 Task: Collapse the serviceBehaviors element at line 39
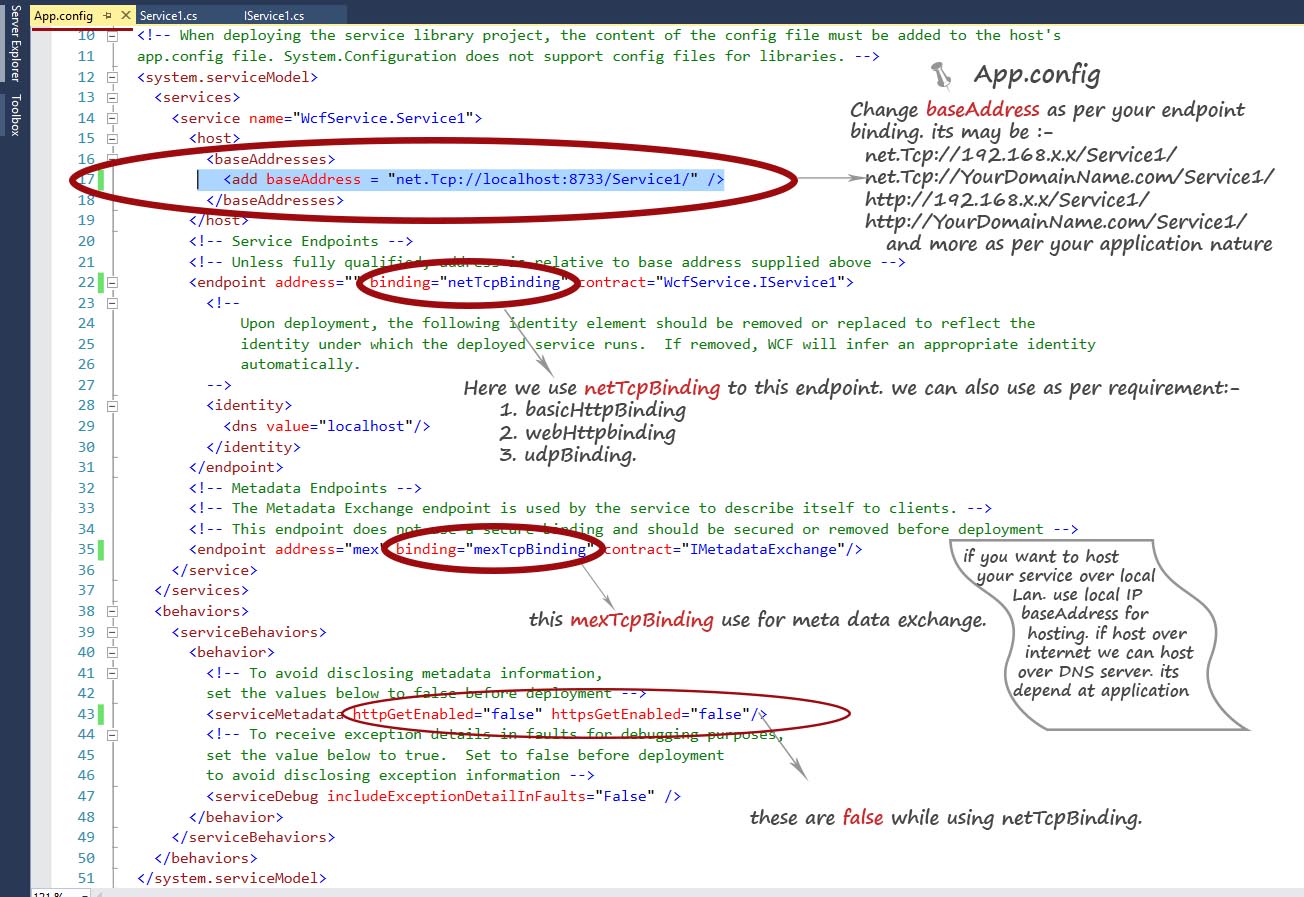click(x=113, y=631)
